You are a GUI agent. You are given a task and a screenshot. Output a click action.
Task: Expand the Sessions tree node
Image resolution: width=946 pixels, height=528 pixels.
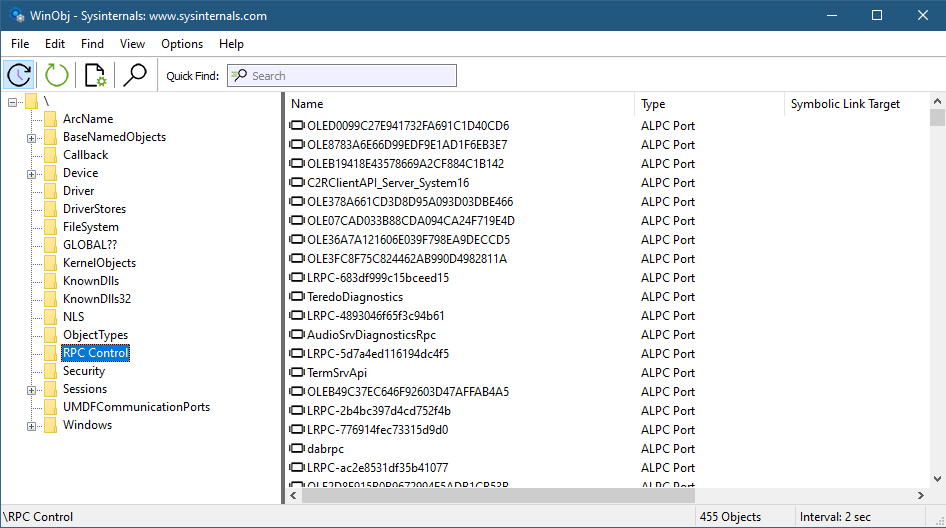(x=32, y=389)
